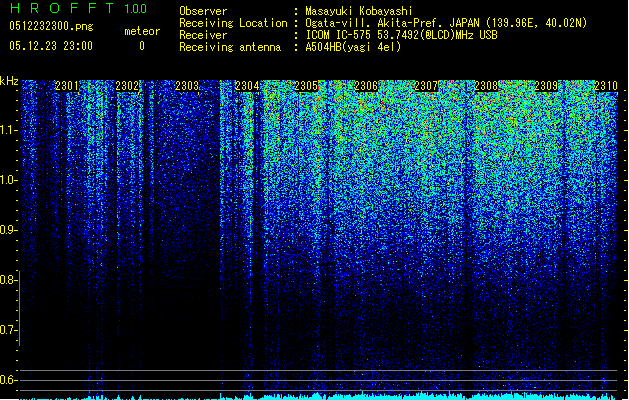Click the 2302 time marker label
This screenshot has height=400, width=629.
coord(127,86)
